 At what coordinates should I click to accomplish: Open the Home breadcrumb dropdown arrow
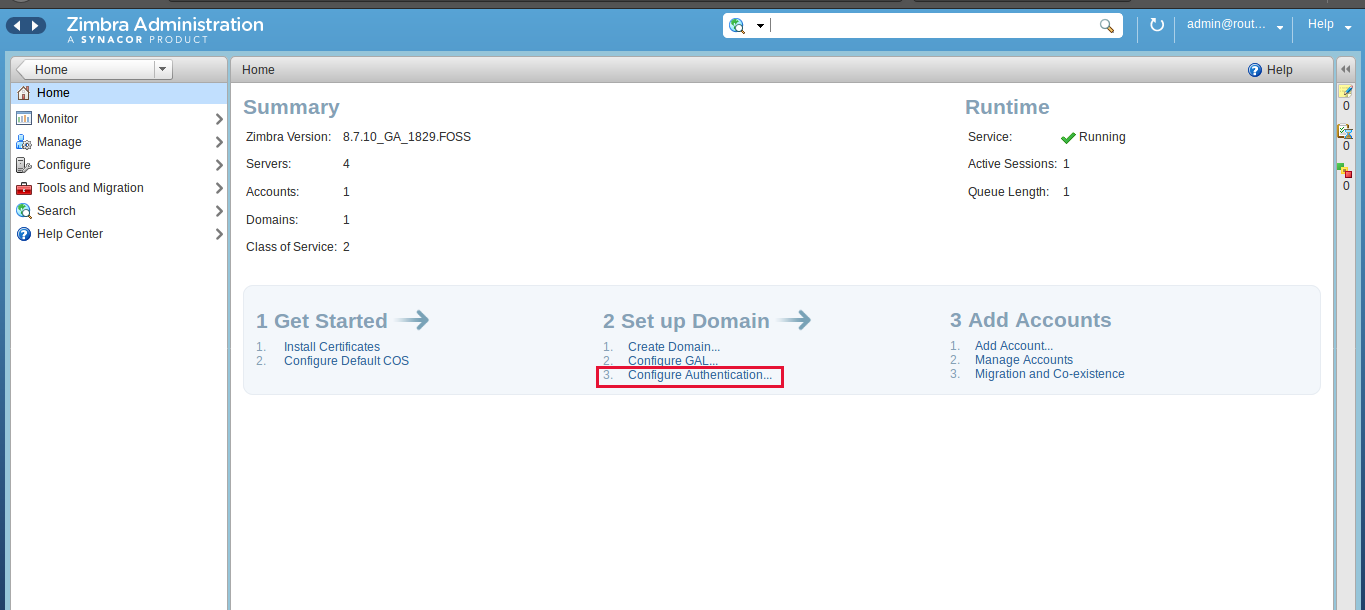[163, 70]
